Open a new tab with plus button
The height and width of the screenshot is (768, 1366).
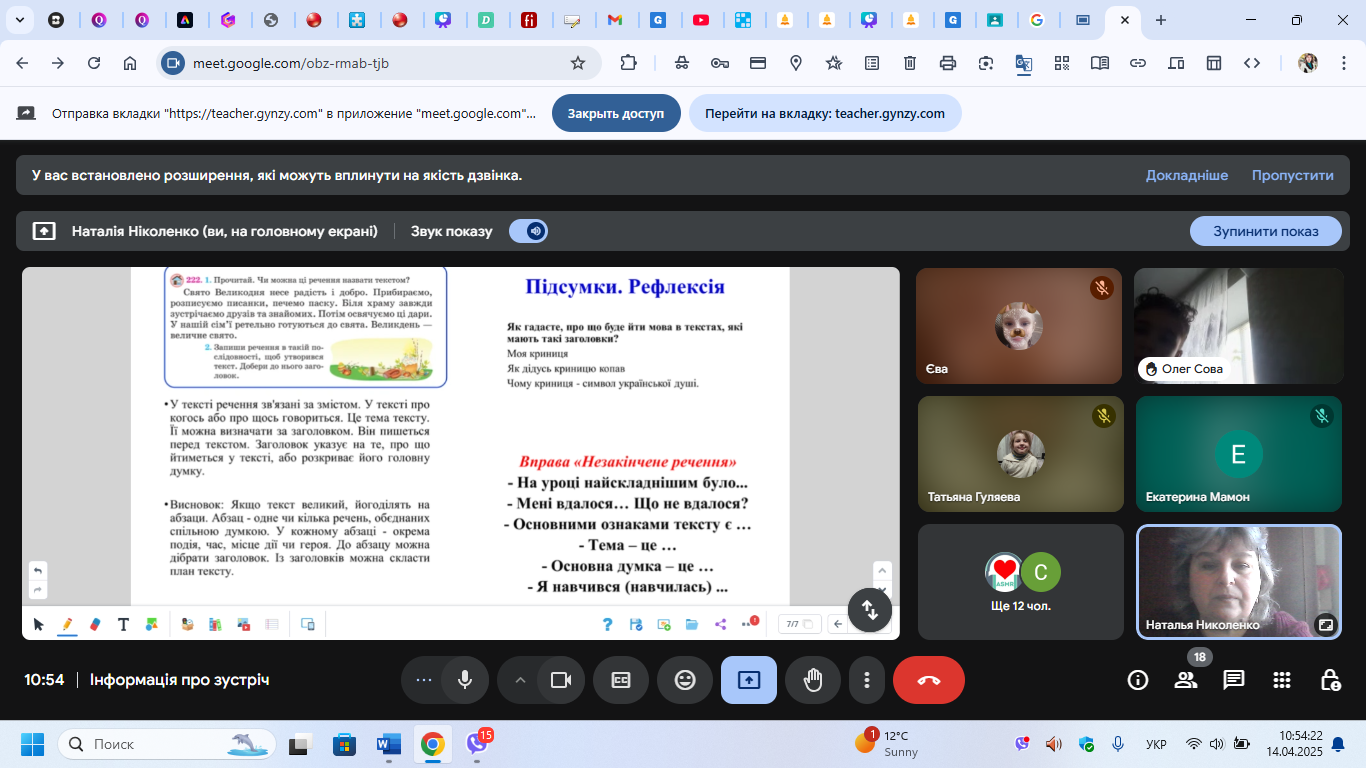tap(1160, 20)
